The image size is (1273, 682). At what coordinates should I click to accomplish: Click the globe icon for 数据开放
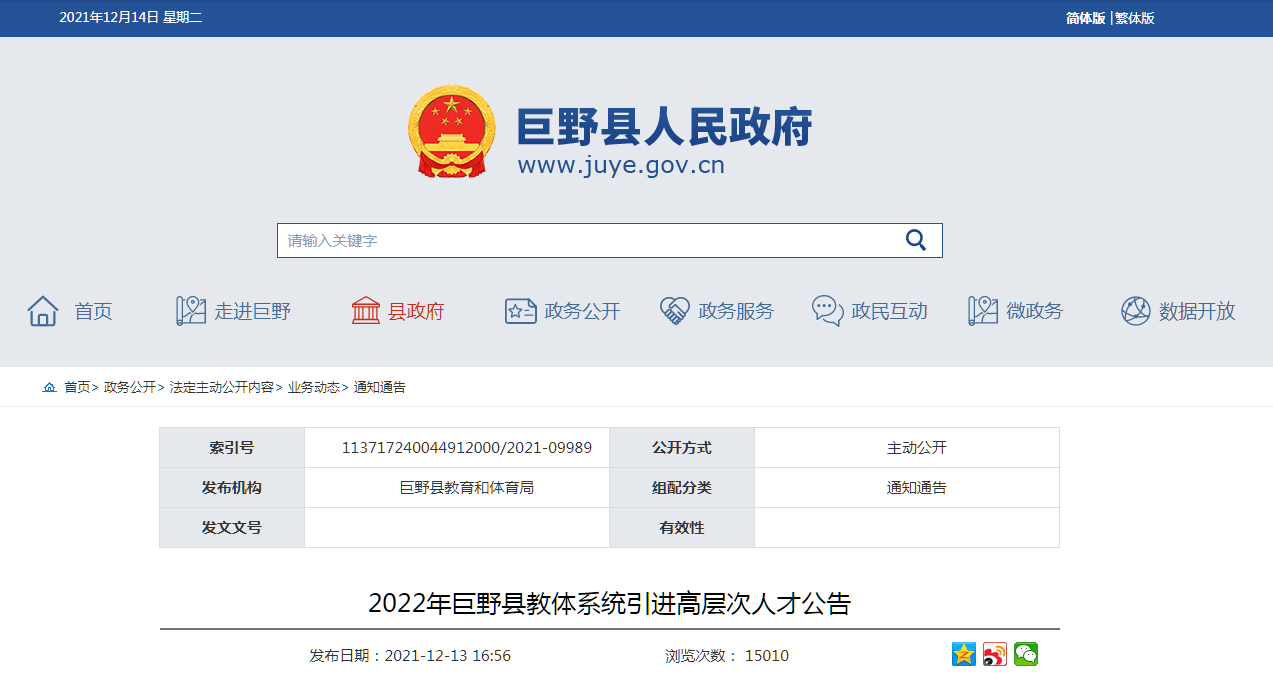click(1135, 311)
